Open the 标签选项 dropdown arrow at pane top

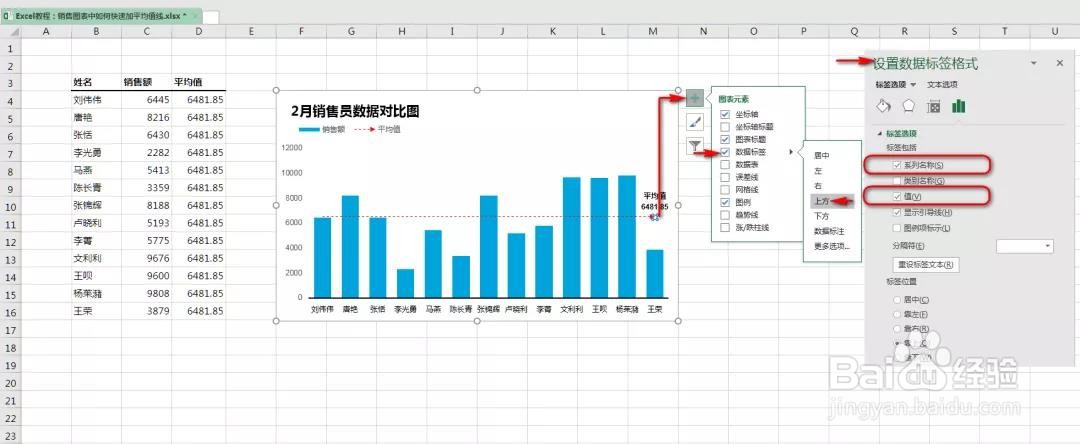pyautogui.click(x=913, y=85)
